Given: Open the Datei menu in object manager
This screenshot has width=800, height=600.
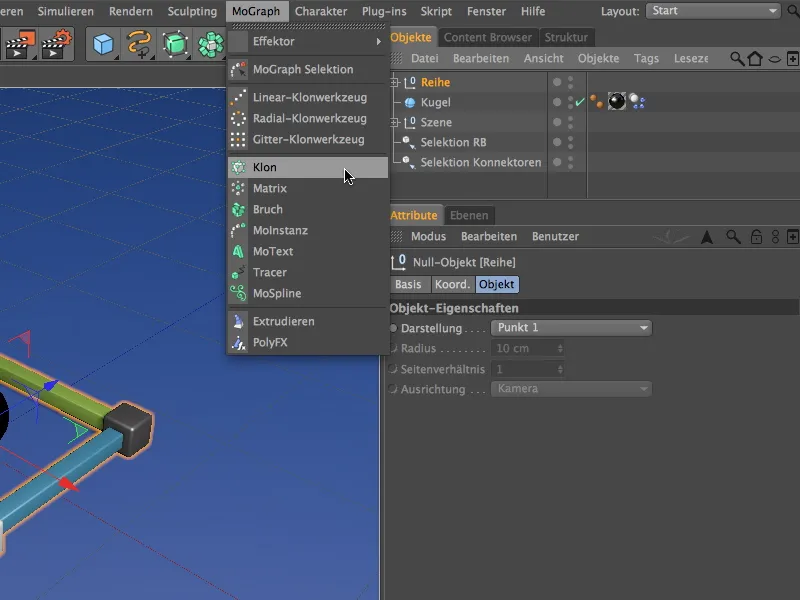Looking at the screenshot, I should [x=424, y=59].
